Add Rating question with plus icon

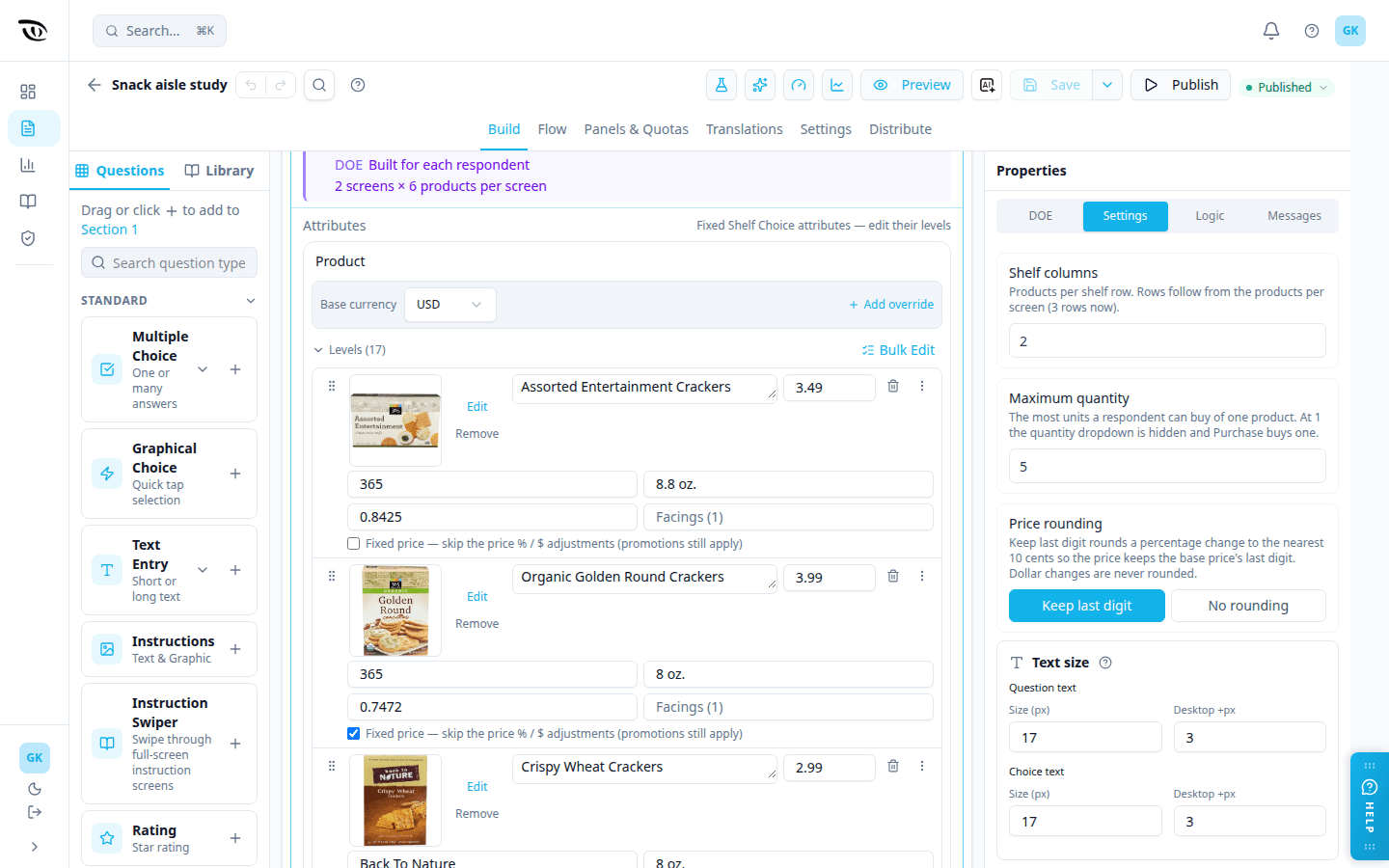pos(235,838)
